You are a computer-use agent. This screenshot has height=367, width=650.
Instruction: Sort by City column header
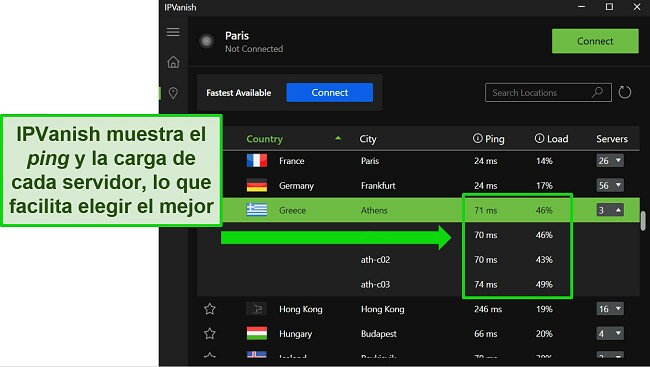click(368, 139)
